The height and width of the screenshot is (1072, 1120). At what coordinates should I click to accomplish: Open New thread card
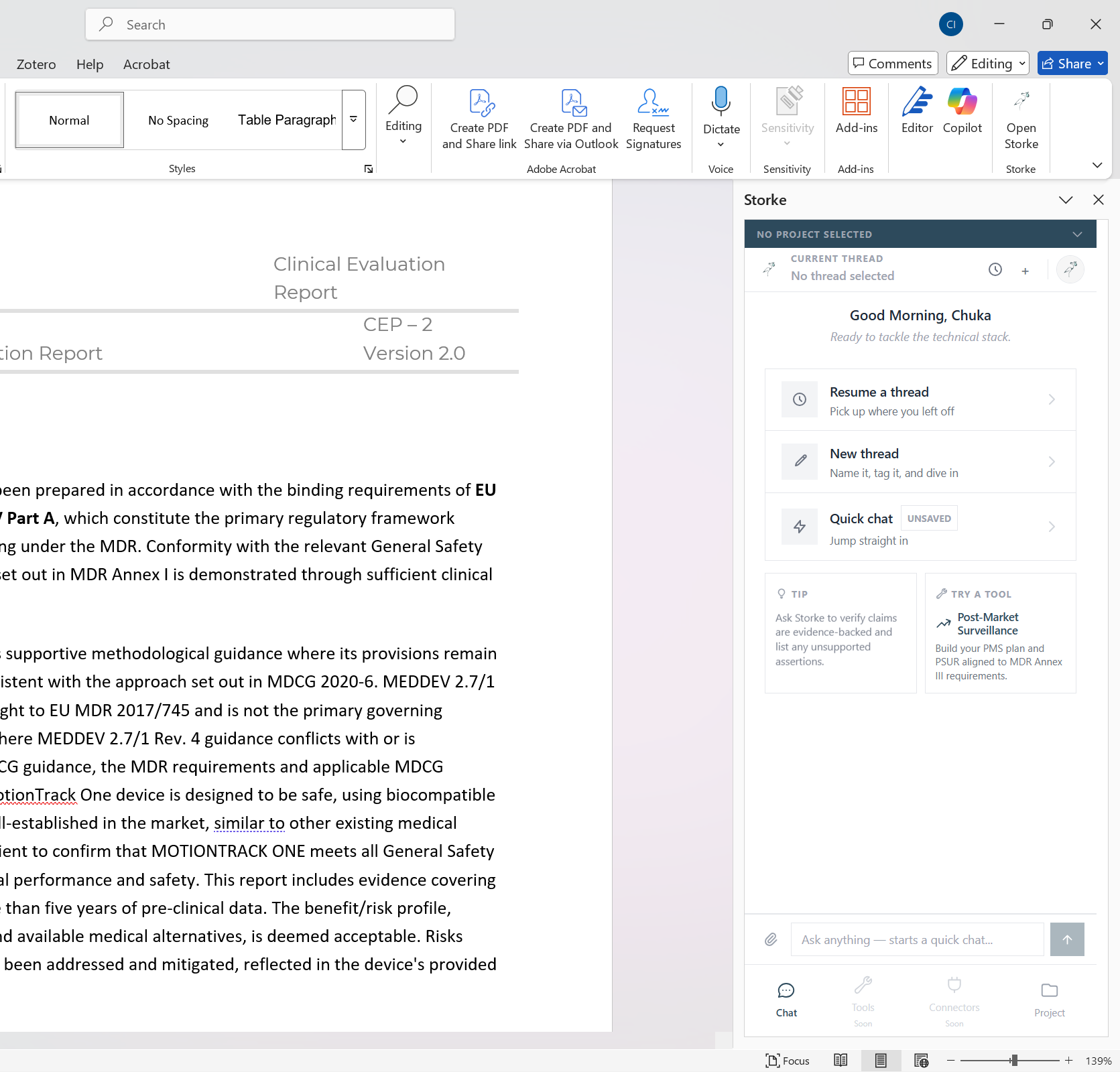[920, 462]
